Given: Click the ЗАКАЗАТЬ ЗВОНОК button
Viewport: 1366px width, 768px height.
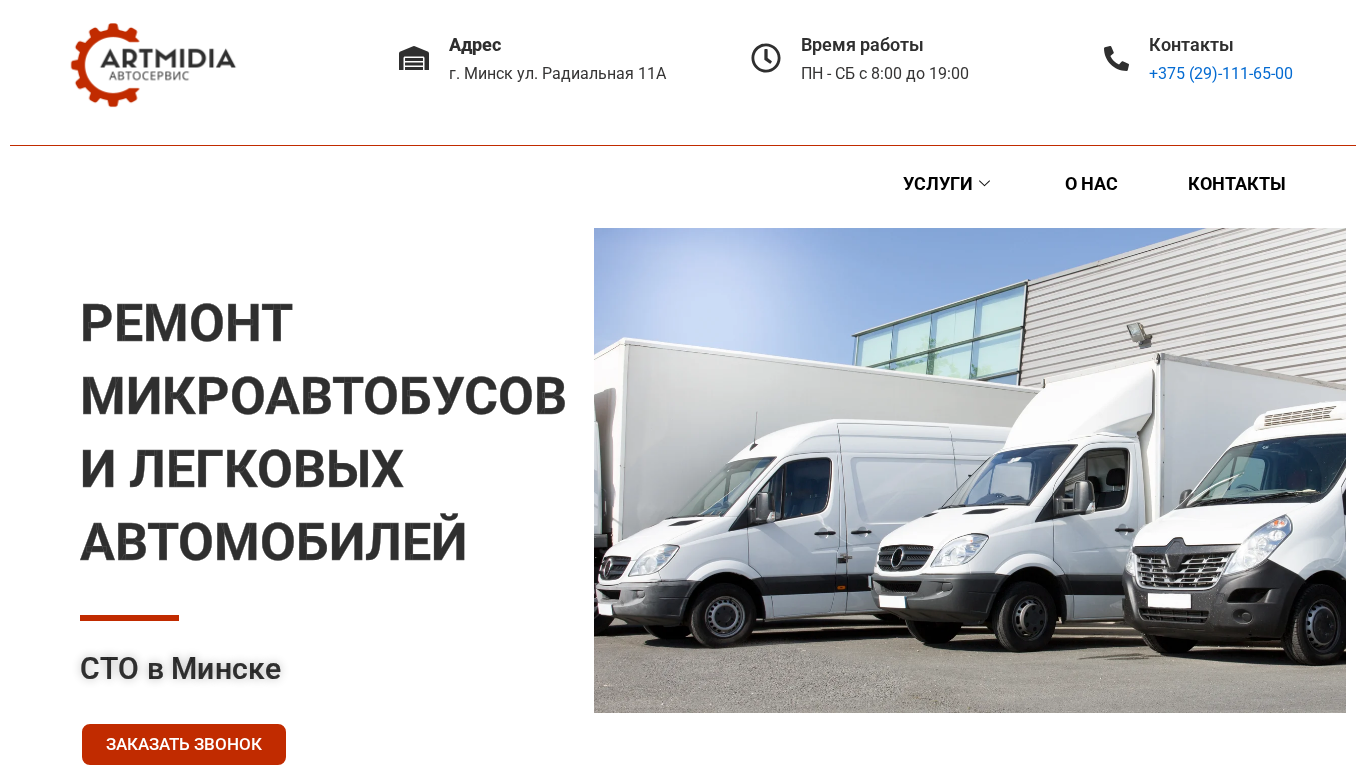Looking at the screenshot, I should tap(184, 744).
